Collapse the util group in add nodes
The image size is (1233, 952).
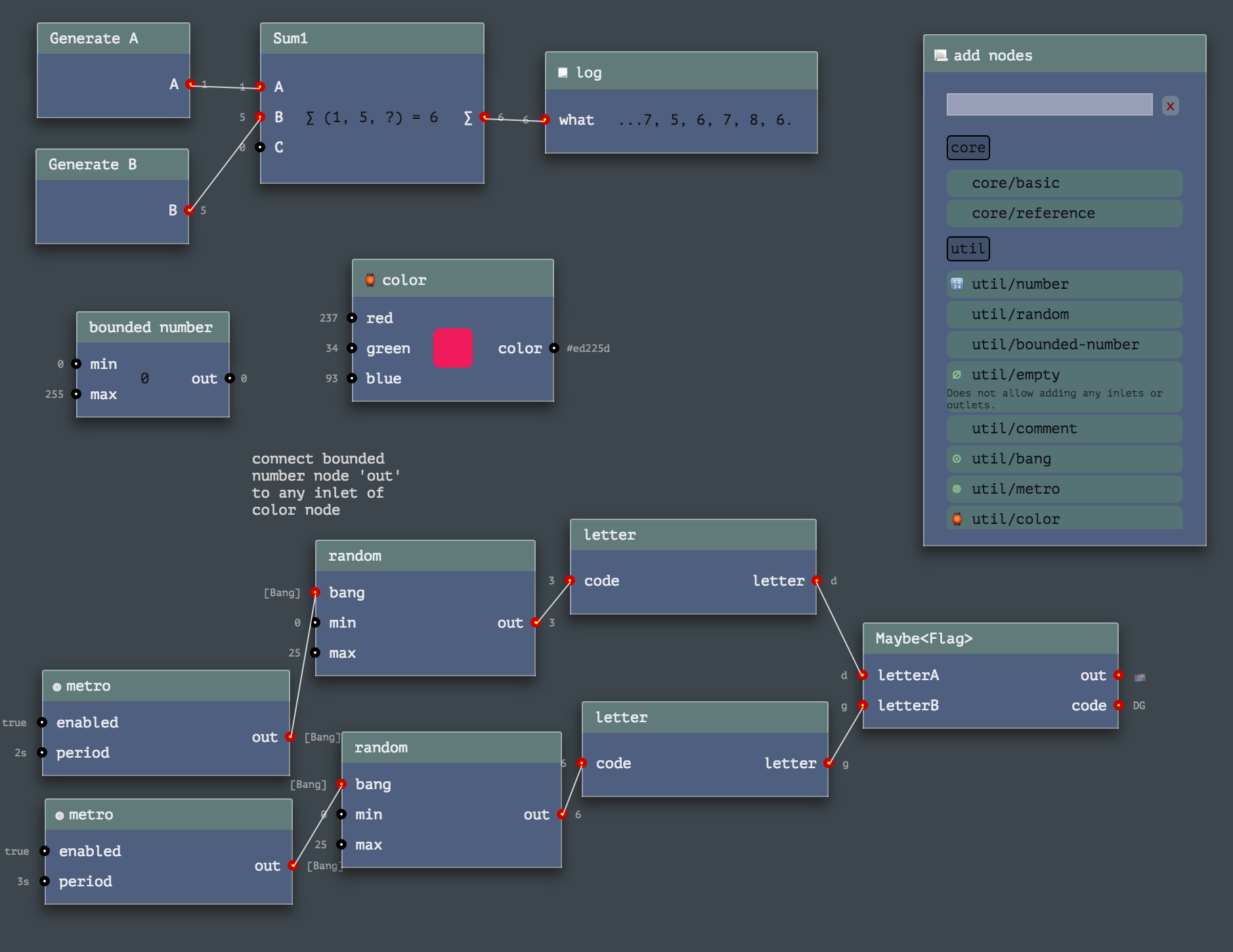pos(968,249)
